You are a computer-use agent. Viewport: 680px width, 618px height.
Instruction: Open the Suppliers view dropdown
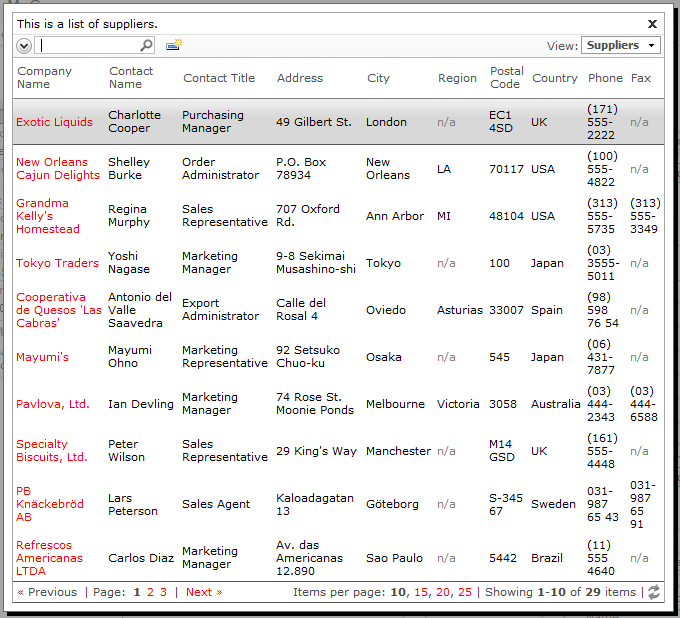621,45
